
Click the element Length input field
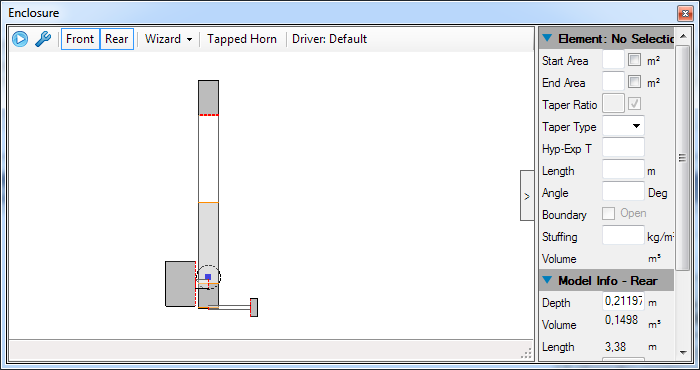[623, 170]
